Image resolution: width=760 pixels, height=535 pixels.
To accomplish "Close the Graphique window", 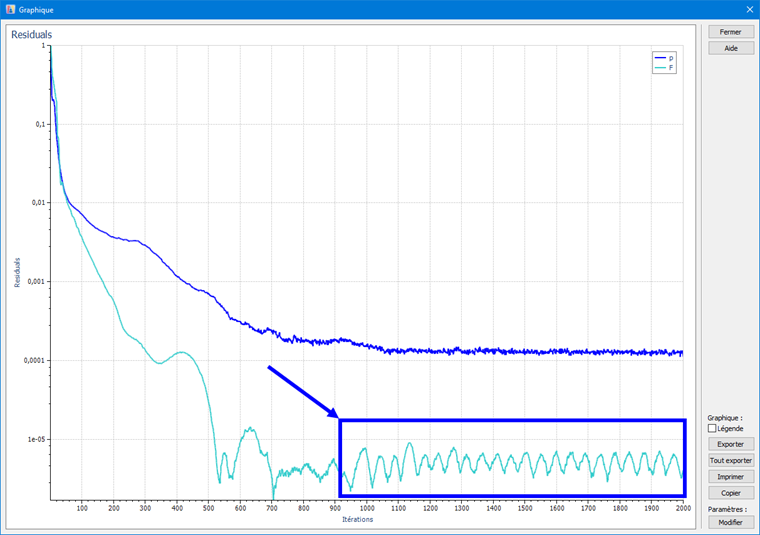I will pyautogui.click(x=749, y=10).
